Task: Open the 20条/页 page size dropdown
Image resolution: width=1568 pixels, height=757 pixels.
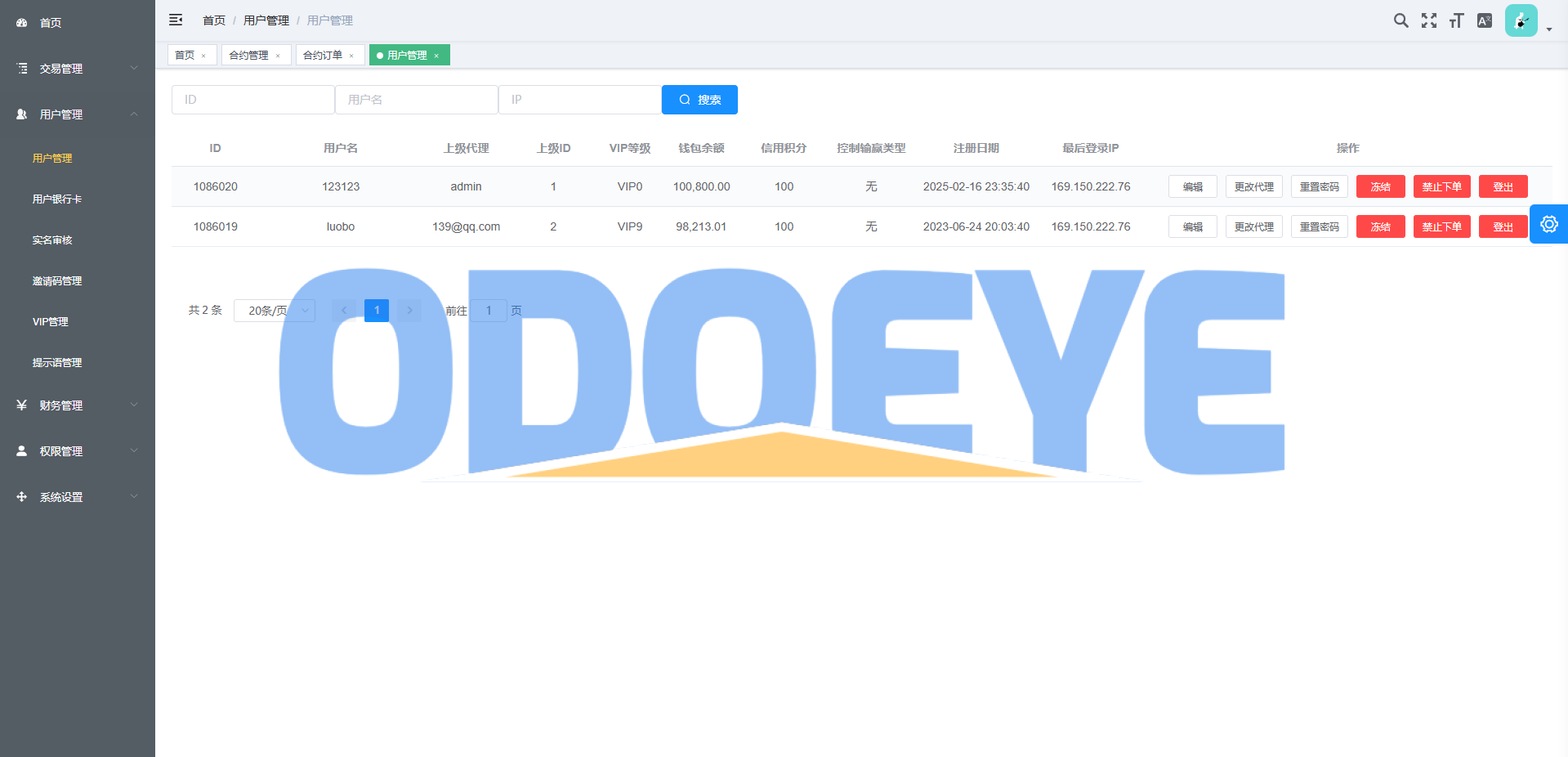Action: tap(275, 311)
